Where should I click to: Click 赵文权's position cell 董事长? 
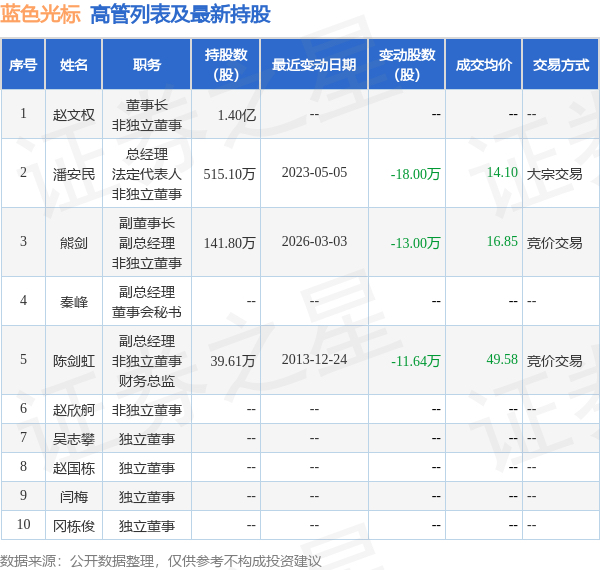[x=147, y=105]
